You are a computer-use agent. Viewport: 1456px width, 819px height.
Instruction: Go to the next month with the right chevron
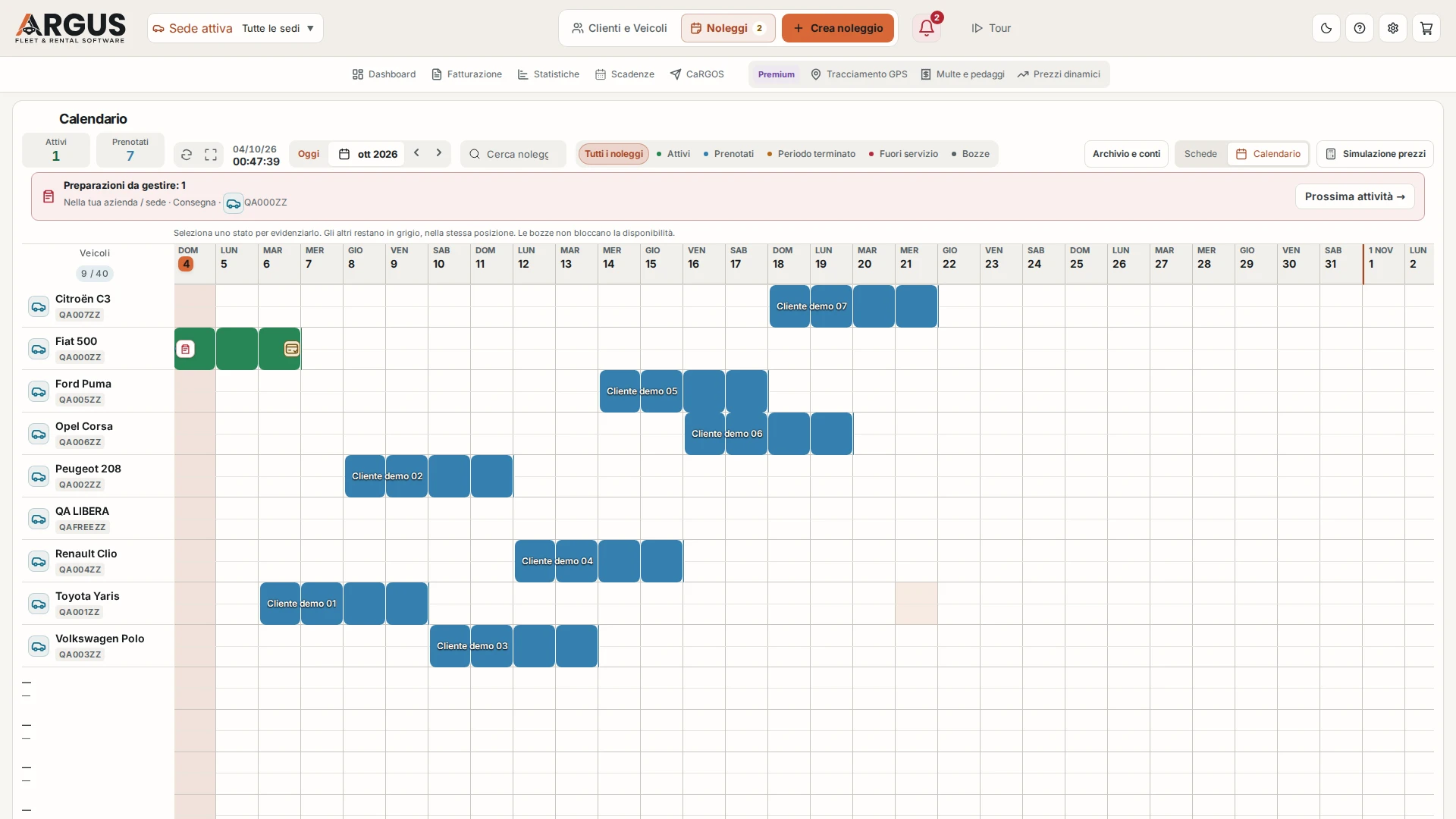[x=438, y=153]
